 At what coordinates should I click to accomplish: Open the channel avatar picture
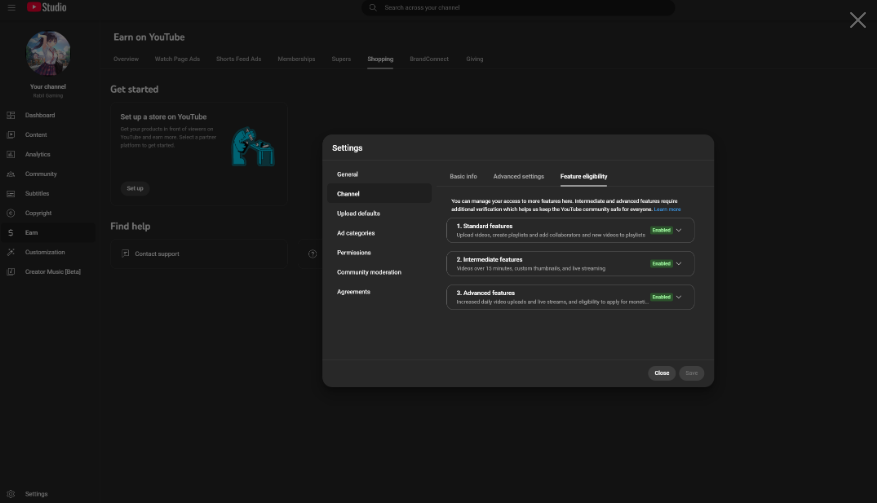(48, 53)
